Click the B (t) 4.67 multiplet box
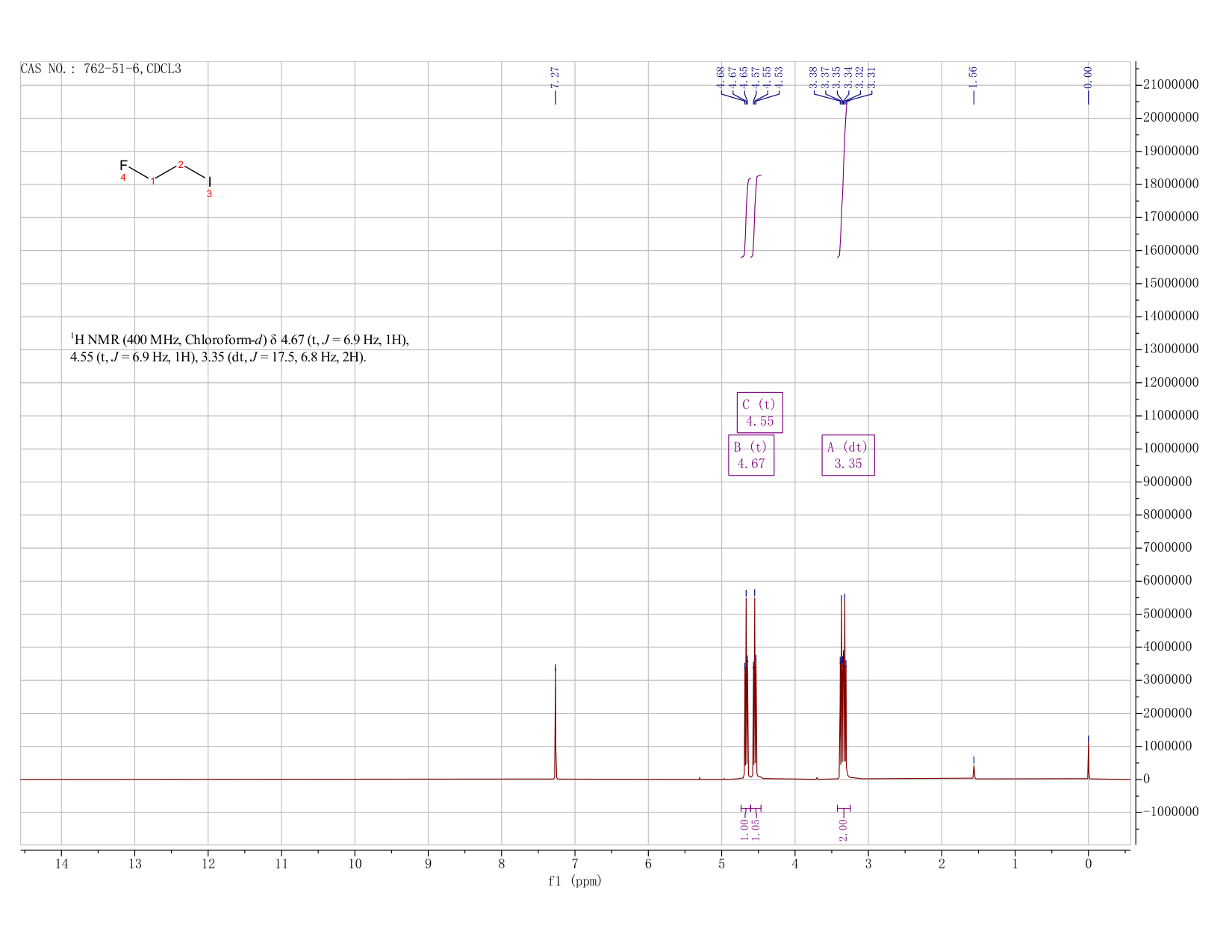The height and width of the screenshot is (952, 1232). (x=751, y=455)
